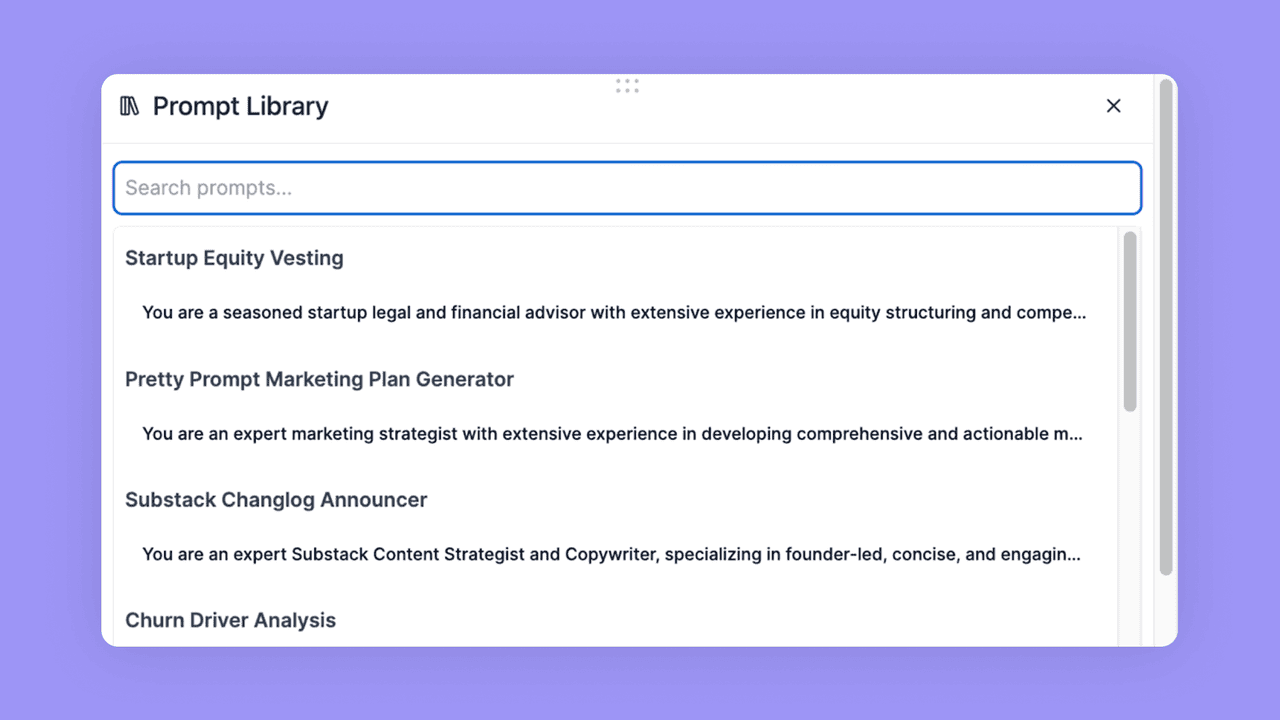
Task: Open the Churn Driver Analysis prompt
Action: (230, 620)
